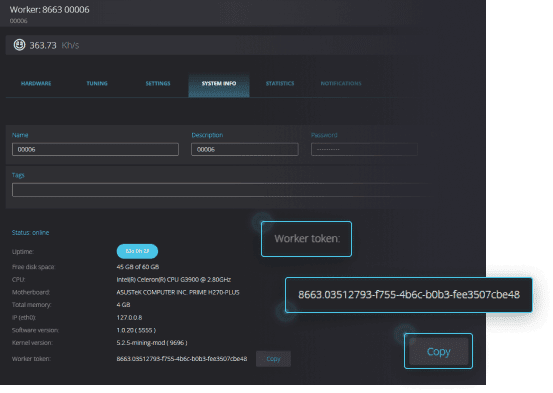Click the Status: online text

30,232
